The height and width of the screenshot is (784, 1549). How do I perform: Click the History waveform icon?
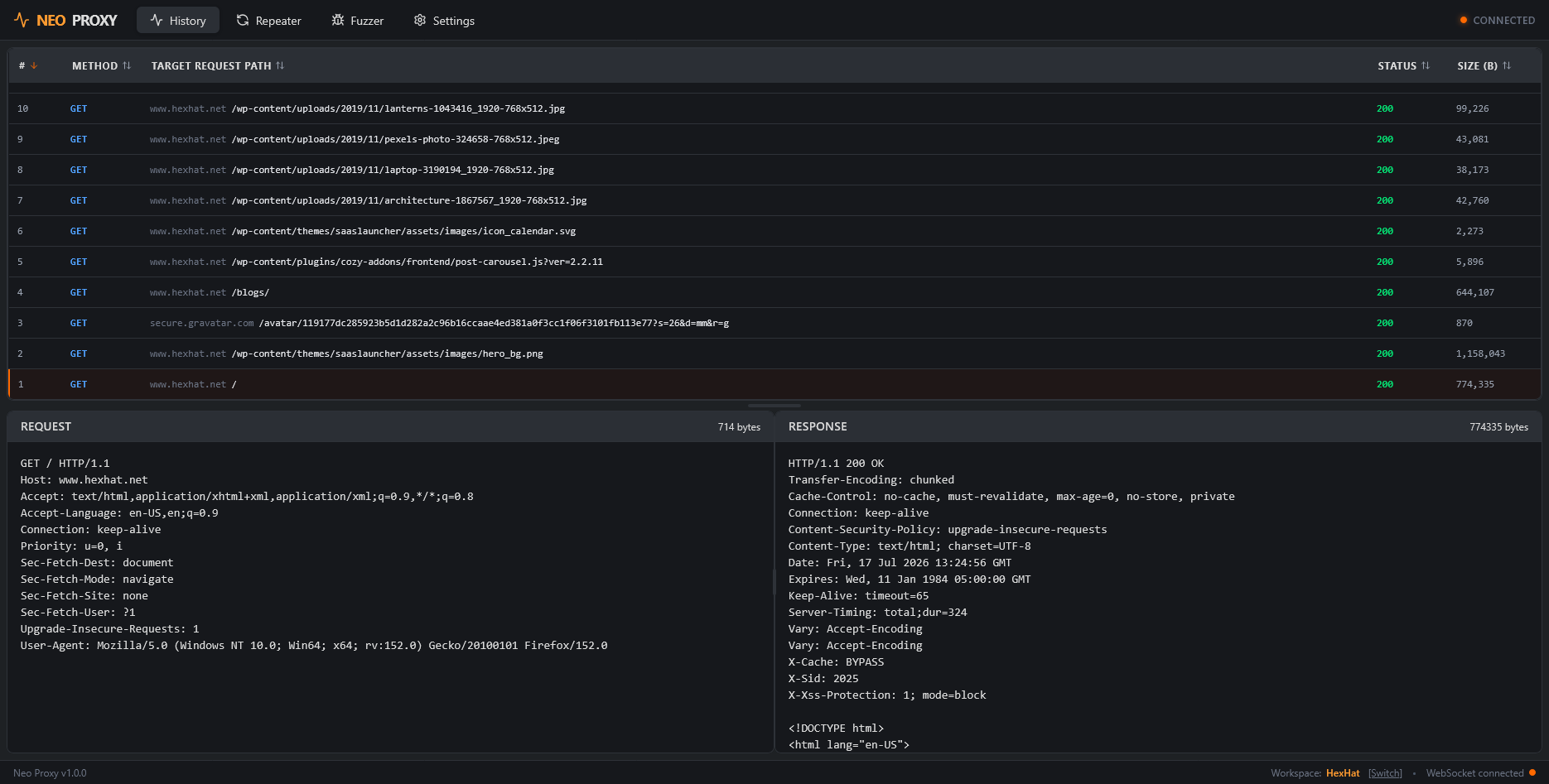pyautogui.click(x=157, y=20)
